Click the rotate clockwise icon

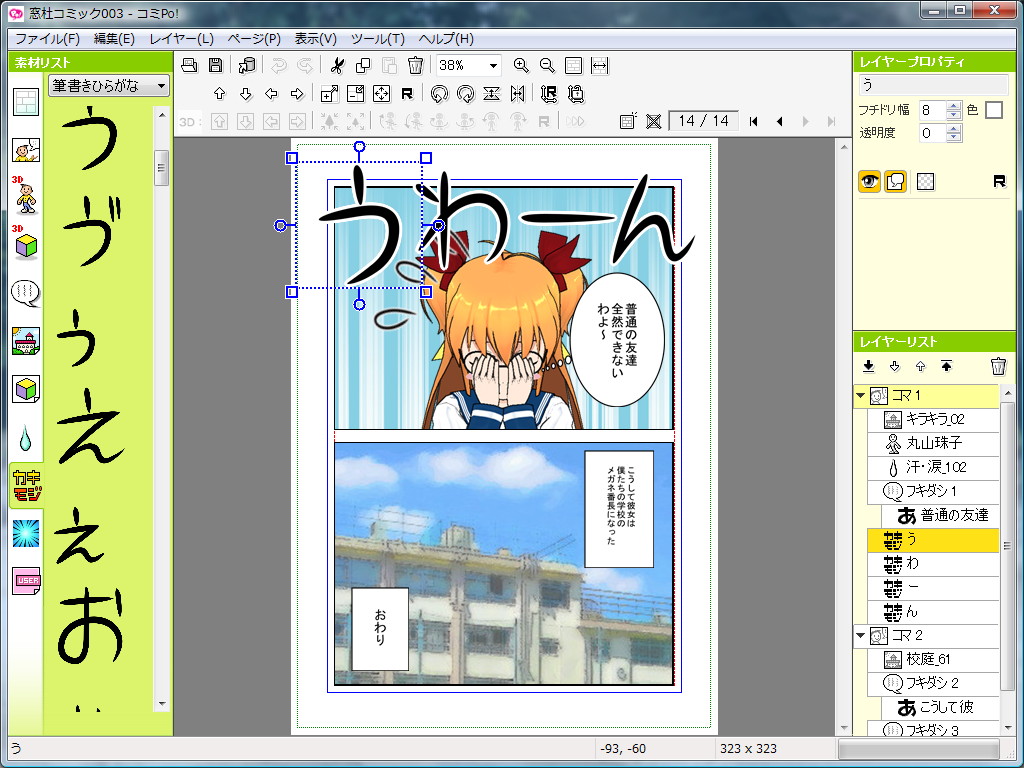point(466,93)
